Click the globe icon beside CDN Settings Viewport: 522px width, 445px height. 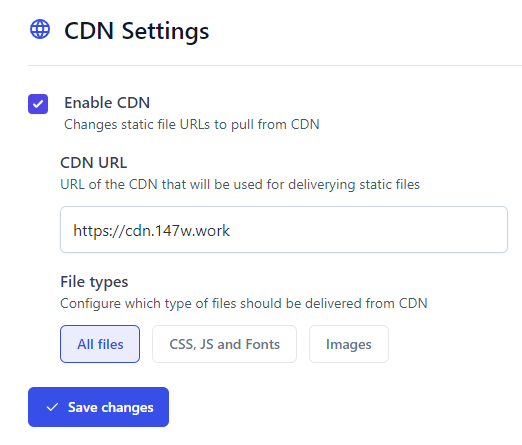40,29
